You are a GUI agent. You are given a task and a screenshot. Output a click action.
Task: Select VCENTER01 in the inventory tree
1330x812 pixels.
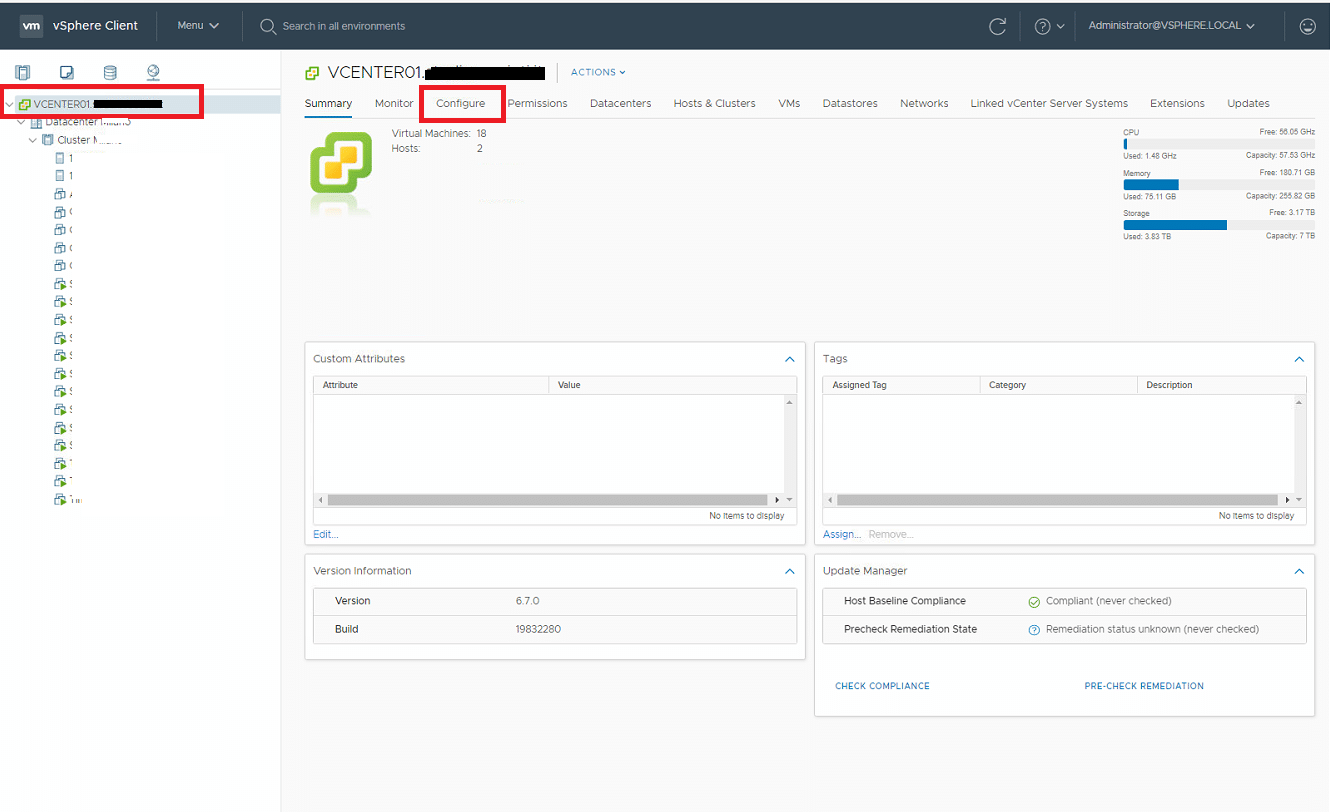coord(98,104)
